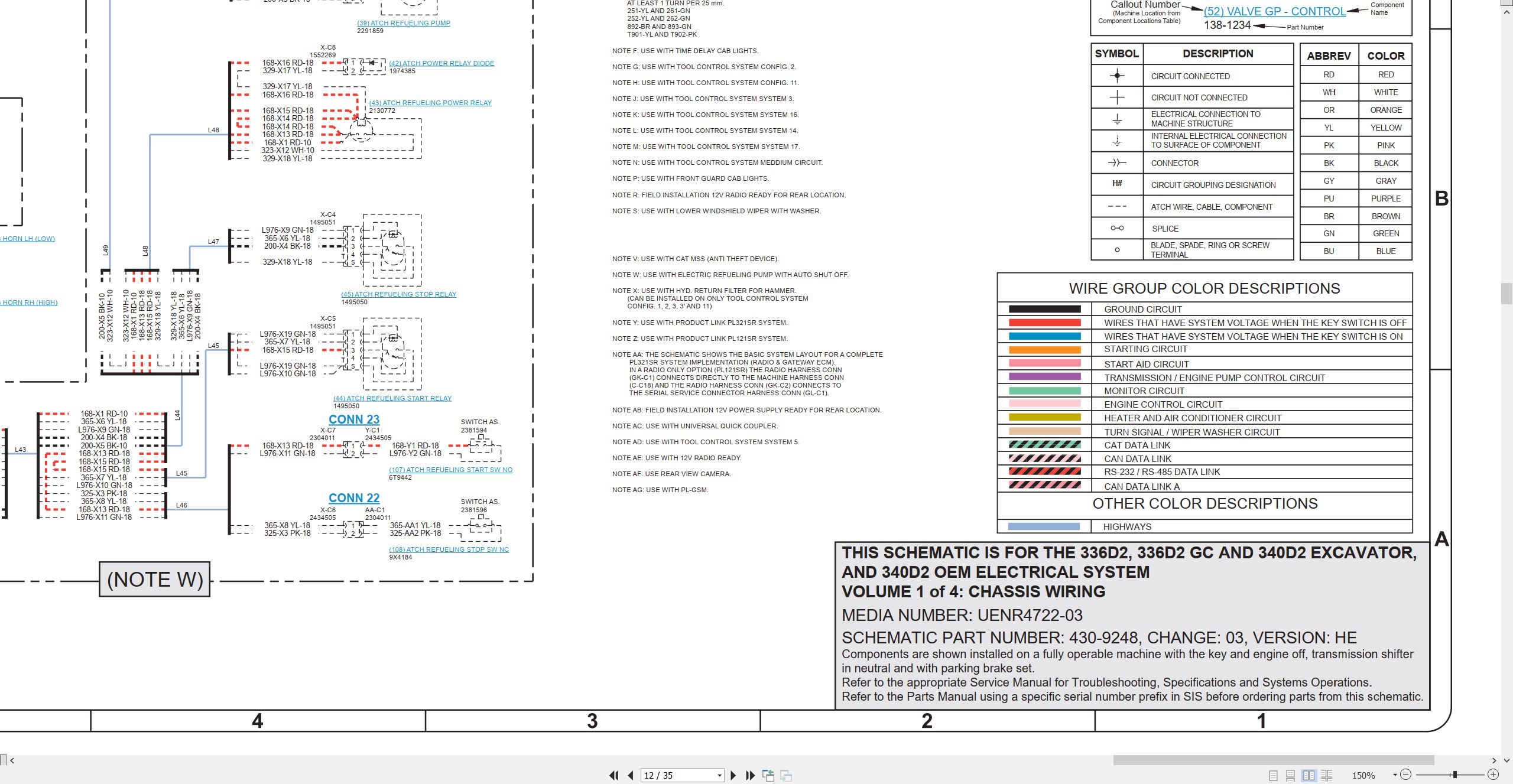The height and width of the screenshot is (784, 1513).
Task: Click the RS-232 / RS-485 DATA LINK label
Action: point(1162,472)
